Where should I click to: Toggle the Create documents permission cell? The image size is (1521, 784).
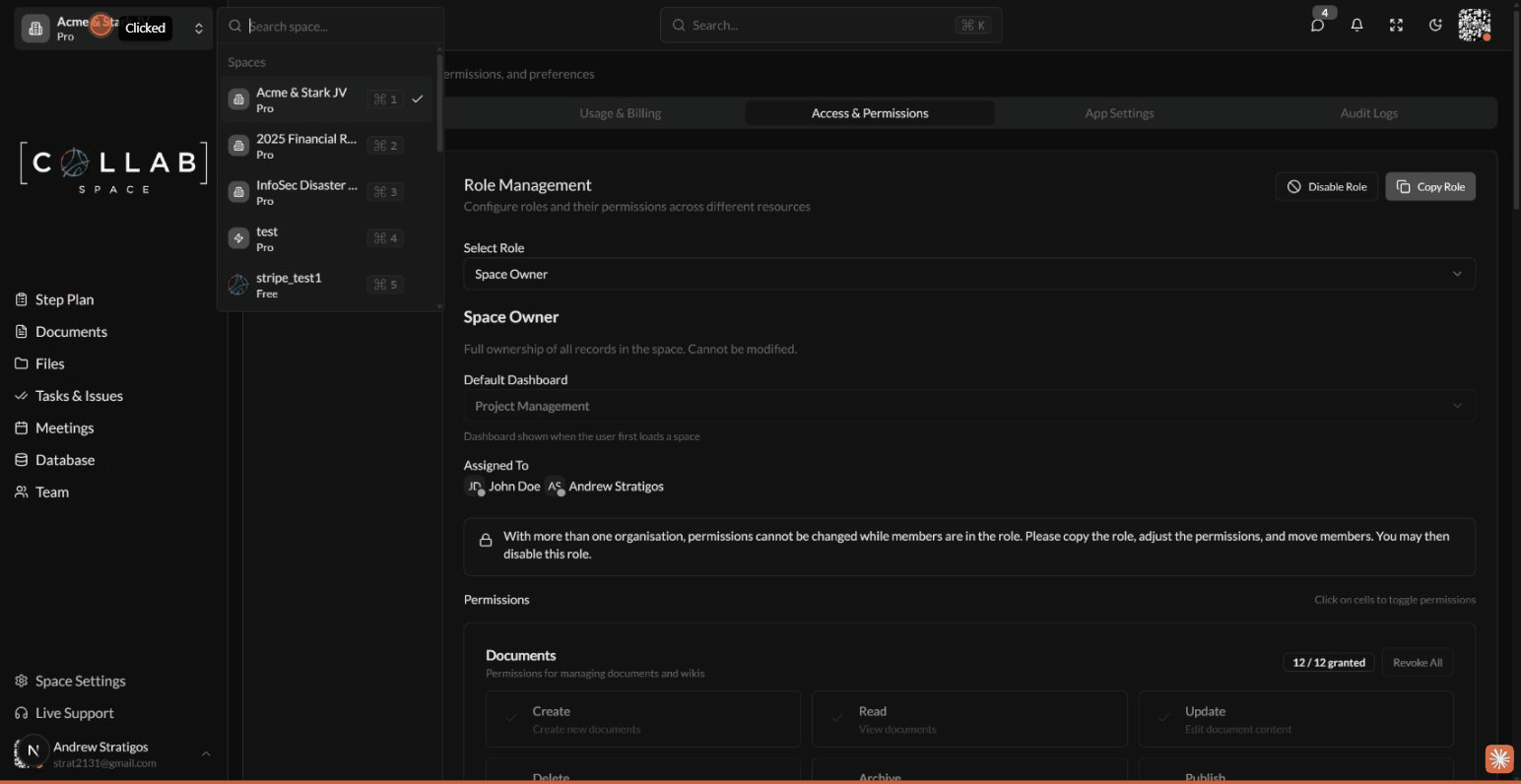642,718
